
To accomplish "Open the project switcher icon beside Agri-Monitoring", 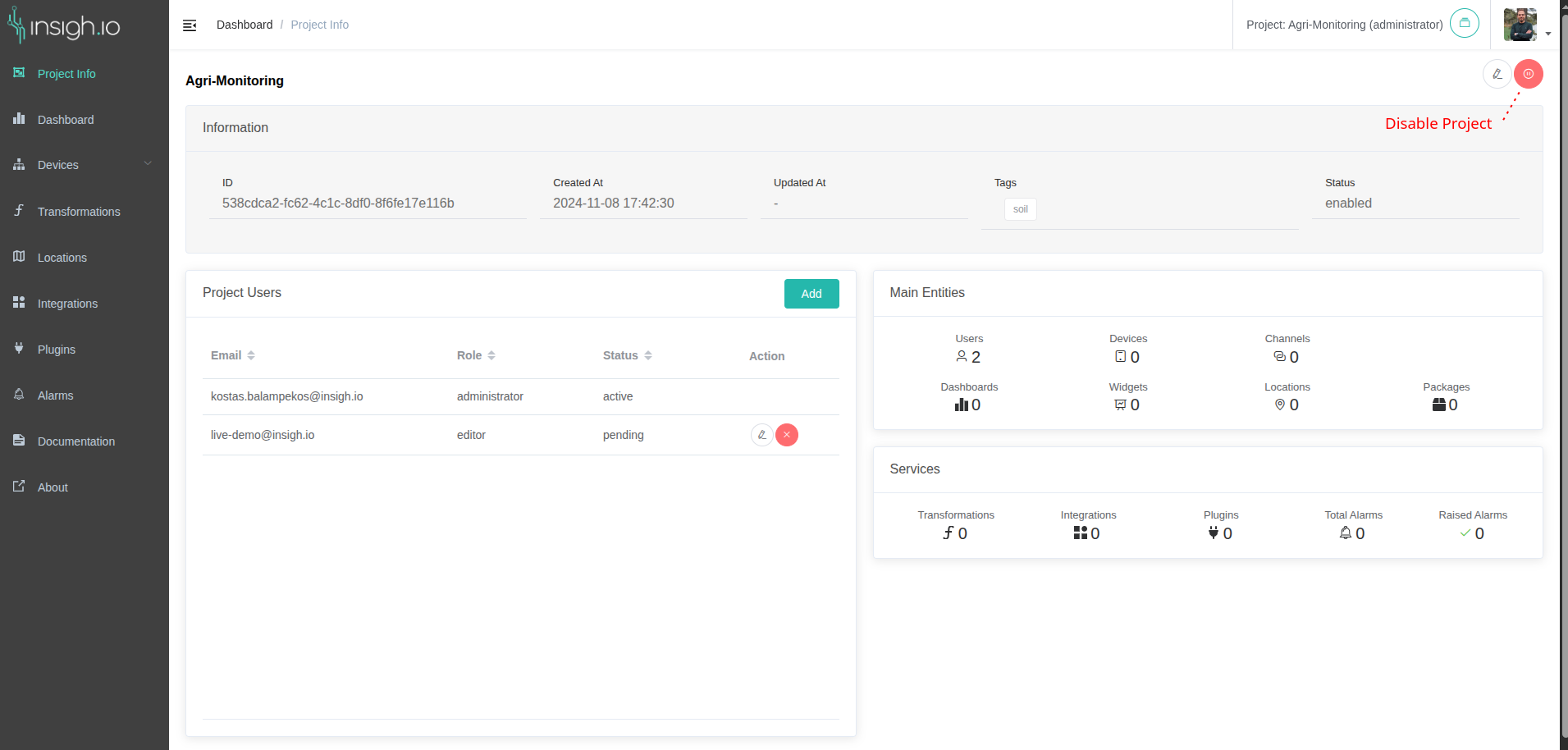I will pyautogui.click(x=1465, y=23).
